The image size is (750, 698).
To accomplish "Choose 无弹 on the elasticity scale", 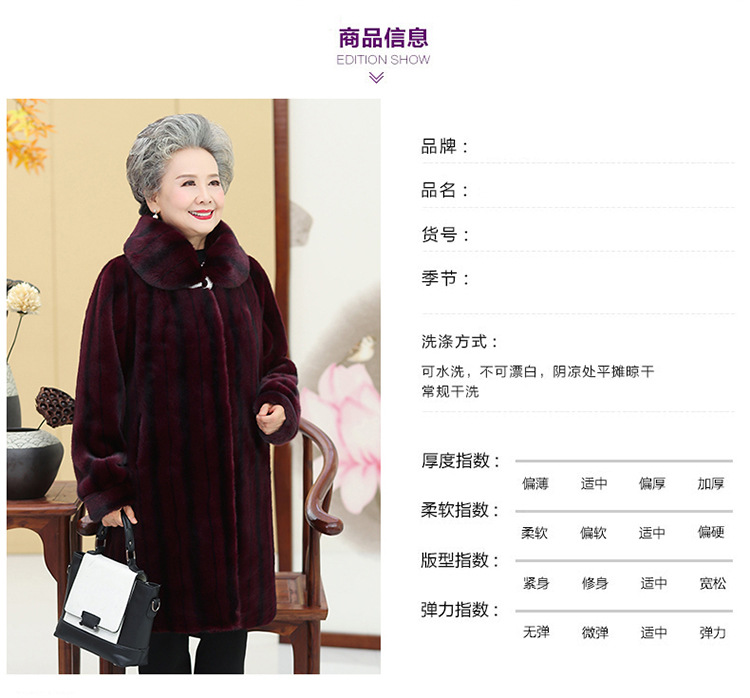I will (536, 632).
